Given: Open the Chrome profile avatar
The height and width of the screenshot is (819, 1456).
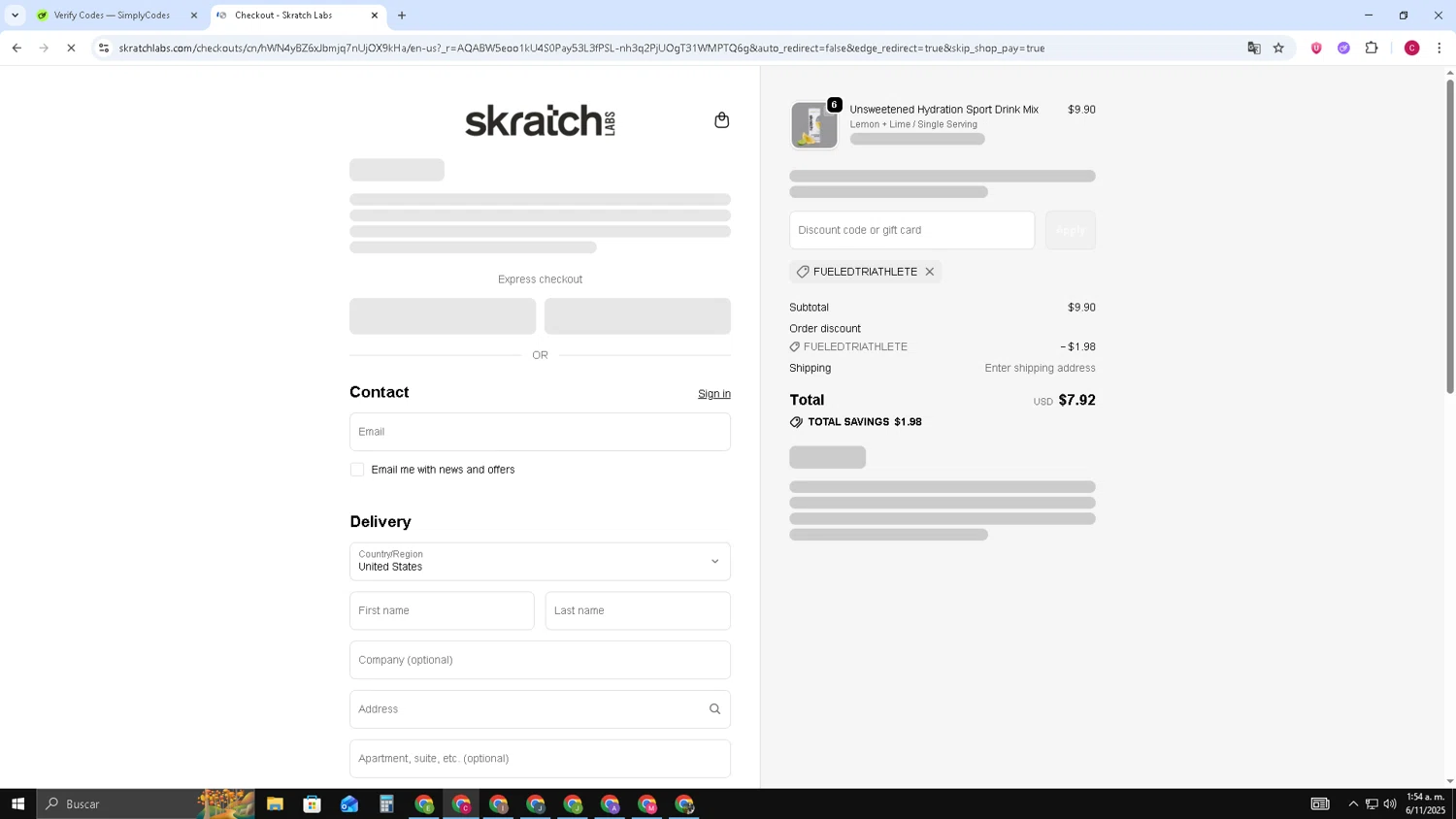Looking at the screenshot, I should tap(1411, 48).
